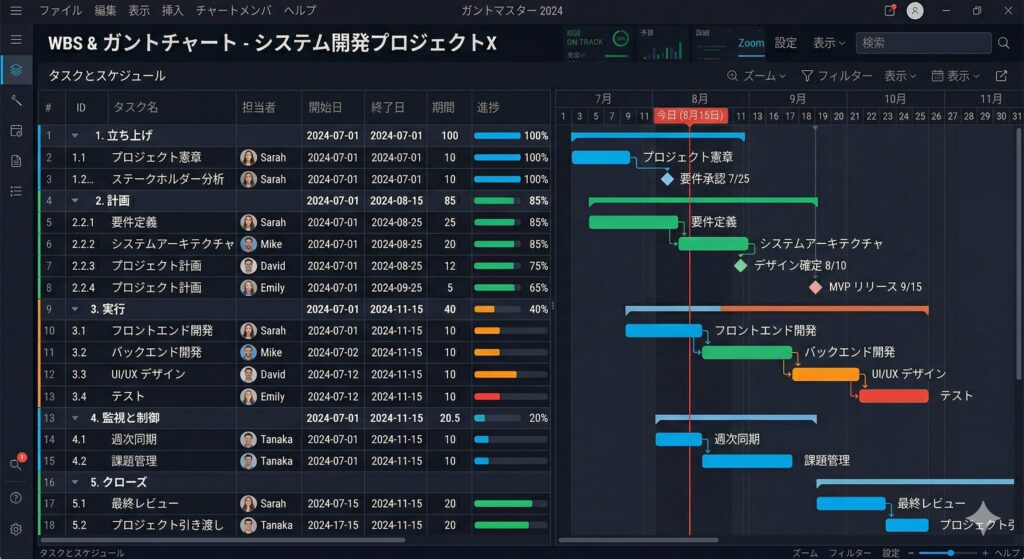
Task: Click Emily's avatar in テスト row
Action: tap(248, 396)
